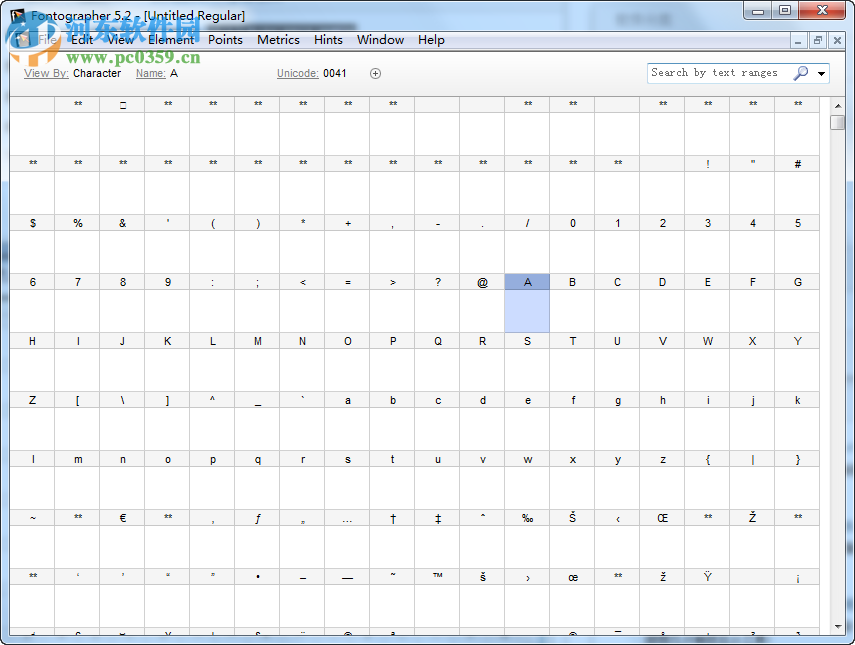
Task: Open the Help menu
Action: click(431, 40)
